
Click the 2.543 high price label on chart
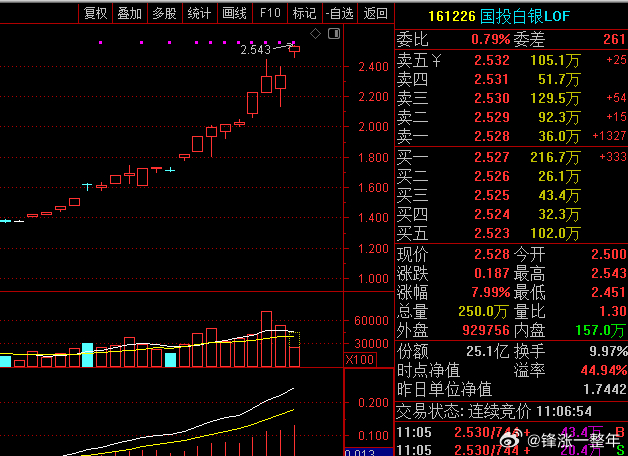coord(256,50)
